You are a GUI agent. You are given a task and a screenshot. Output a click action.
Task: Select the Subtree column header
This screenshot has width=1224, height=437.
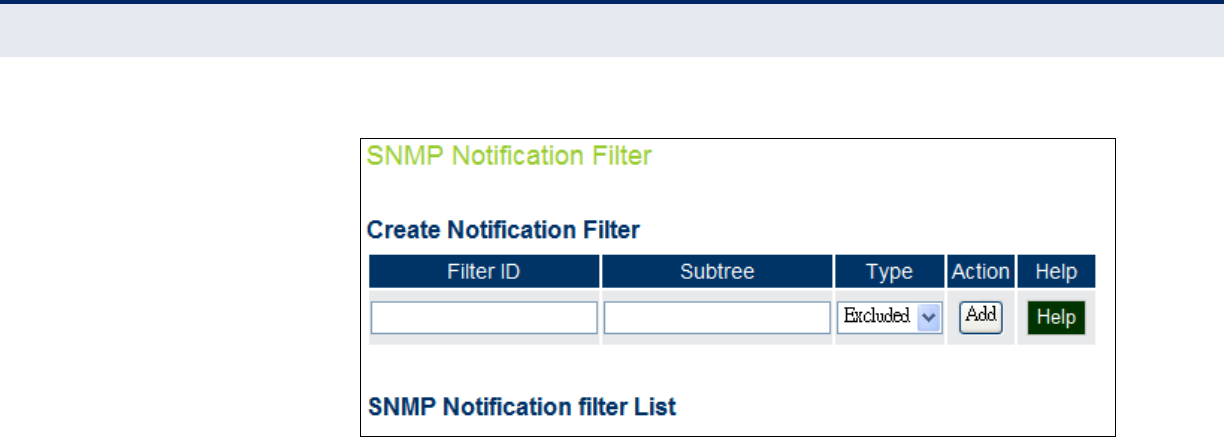(x=717, y=271)
